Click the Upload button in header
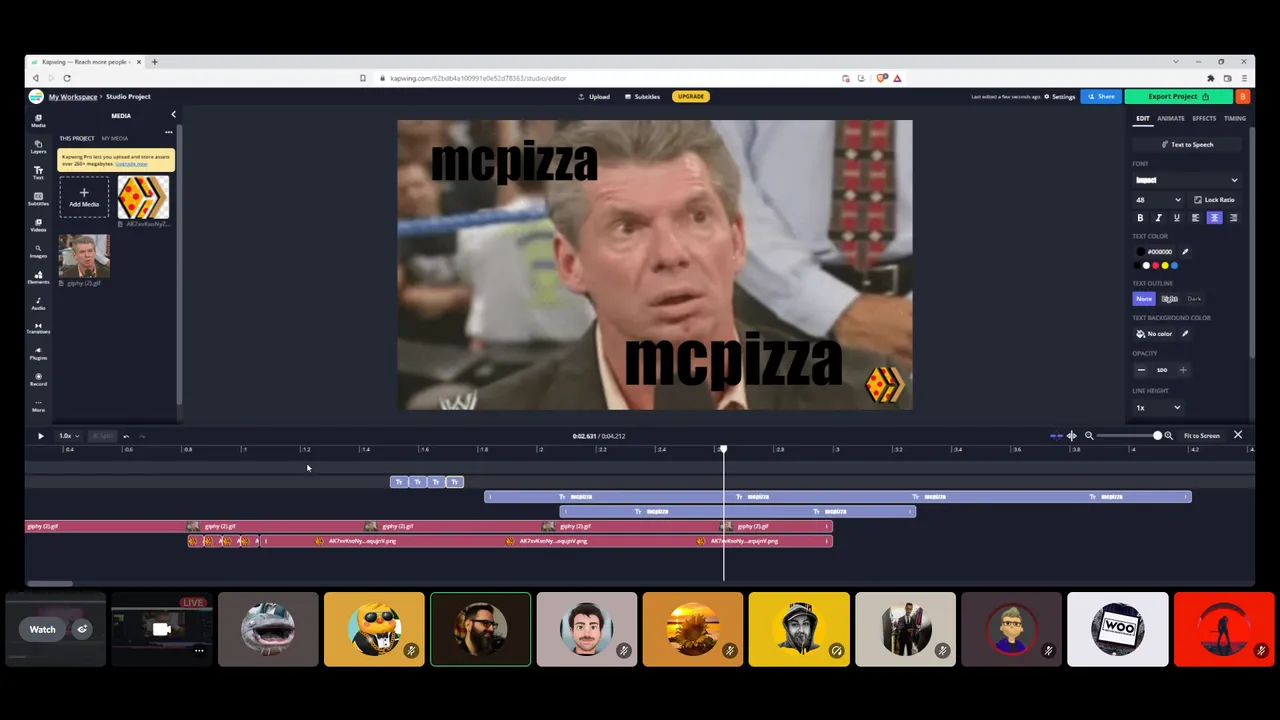The image size is (1280, 720). [594, 97]
